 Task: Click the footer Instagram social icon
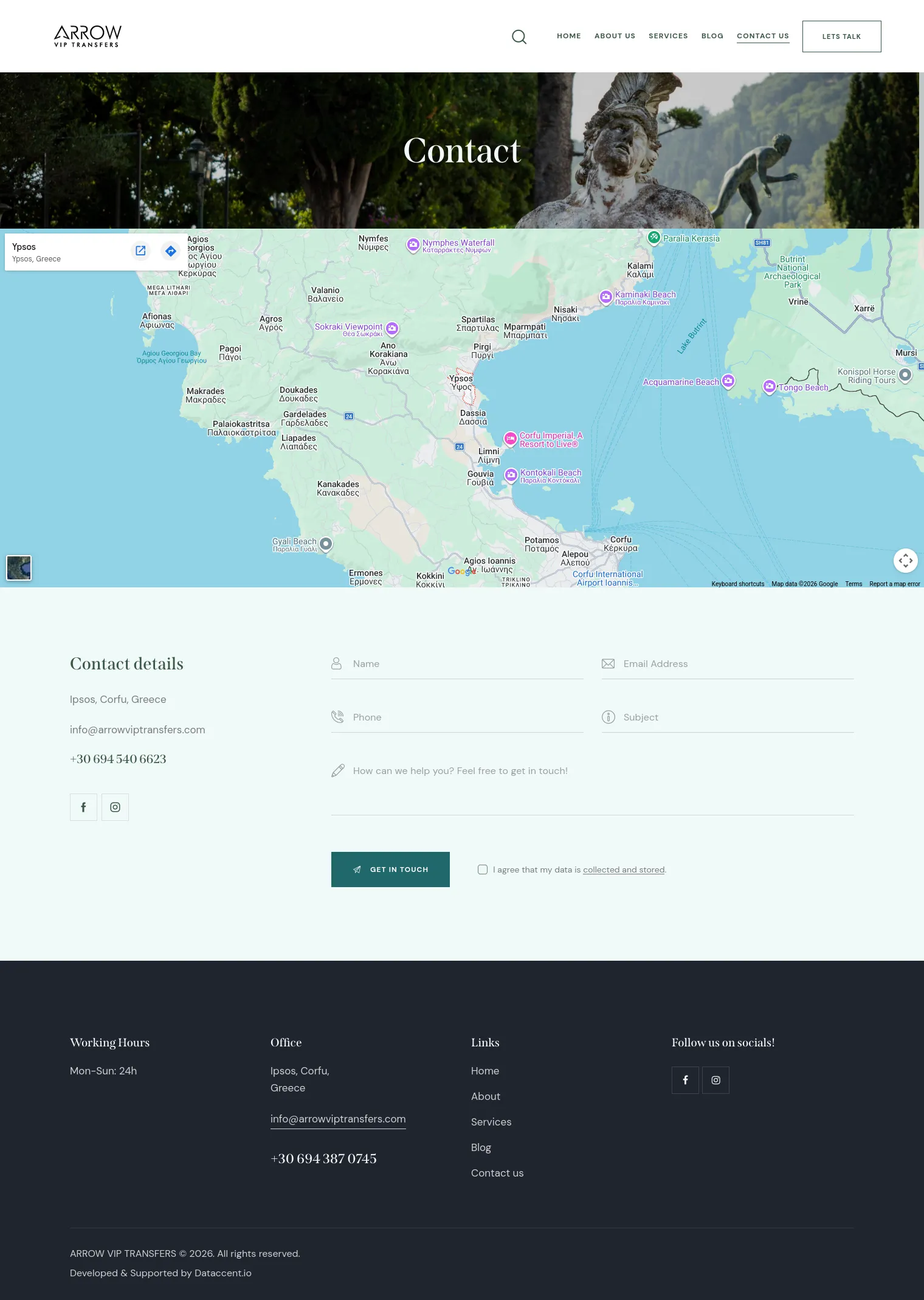(715, 1080)
